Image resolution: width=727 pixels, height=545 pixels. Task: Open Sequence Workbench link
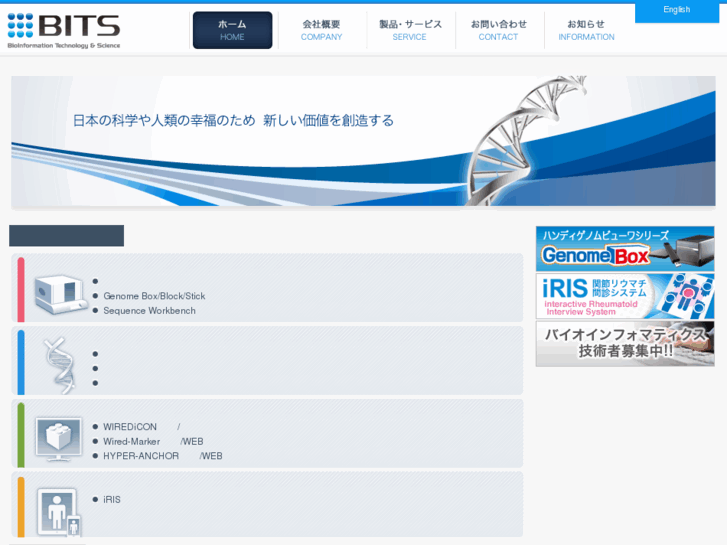(149, 311)
